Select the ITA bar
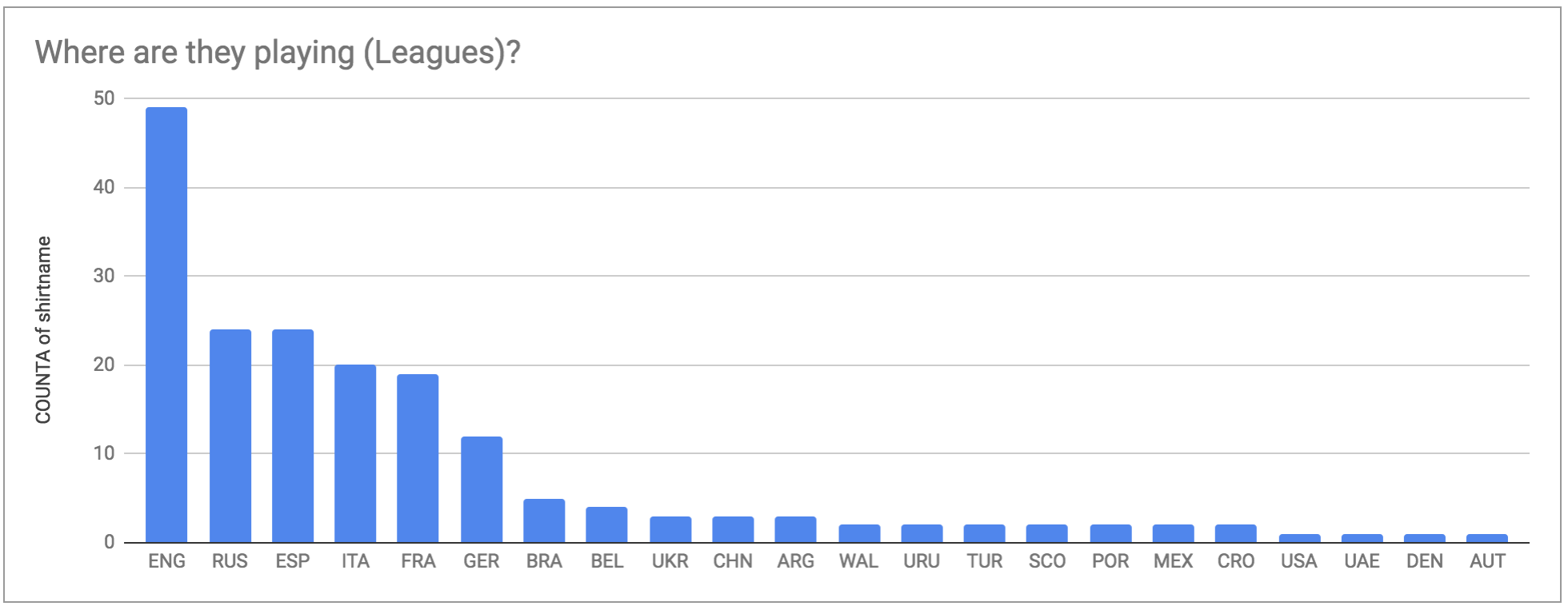This screenshot has height=606, width=1568. (355, 453)
